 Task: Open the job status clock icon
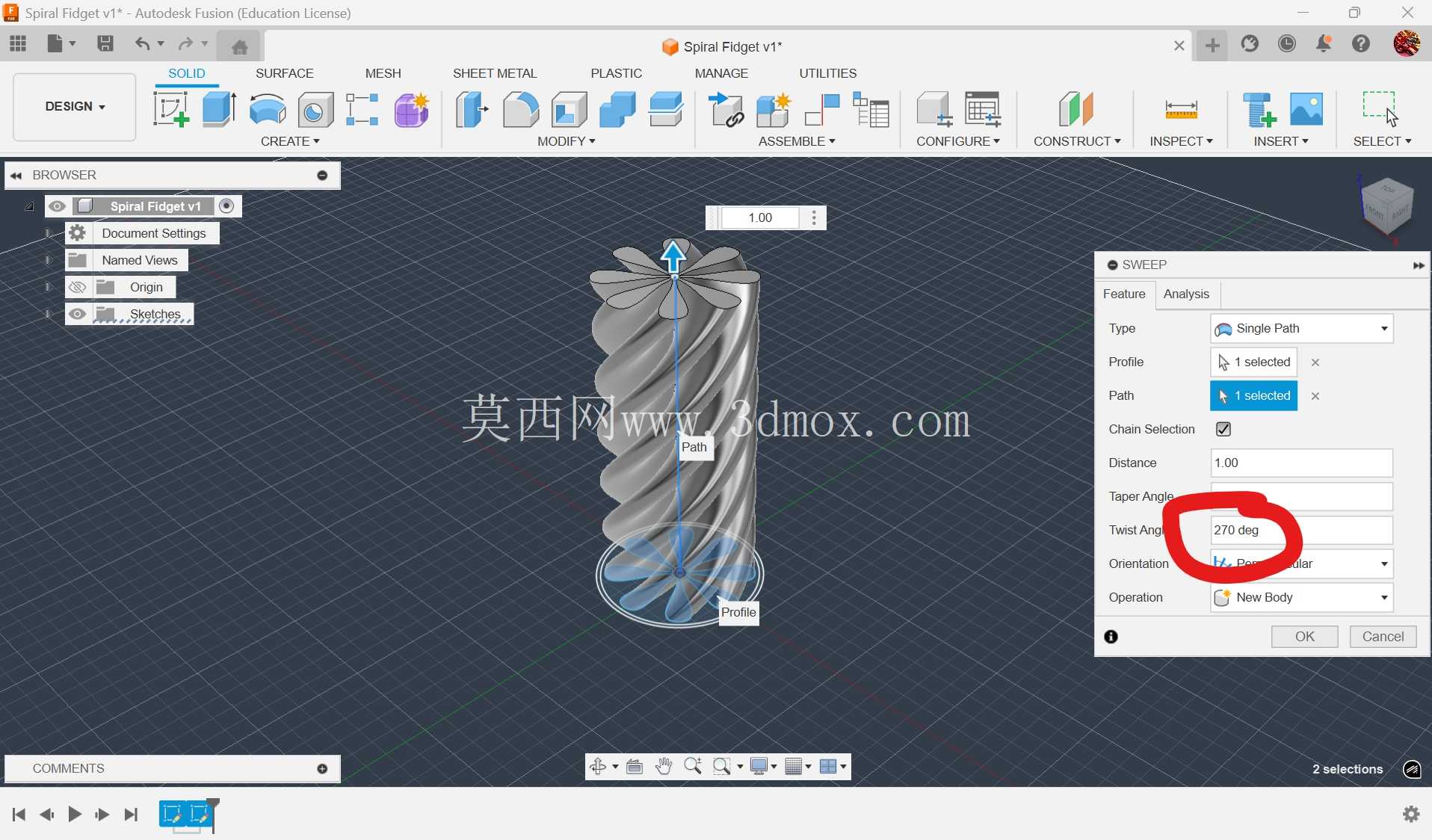(1287, 43)
